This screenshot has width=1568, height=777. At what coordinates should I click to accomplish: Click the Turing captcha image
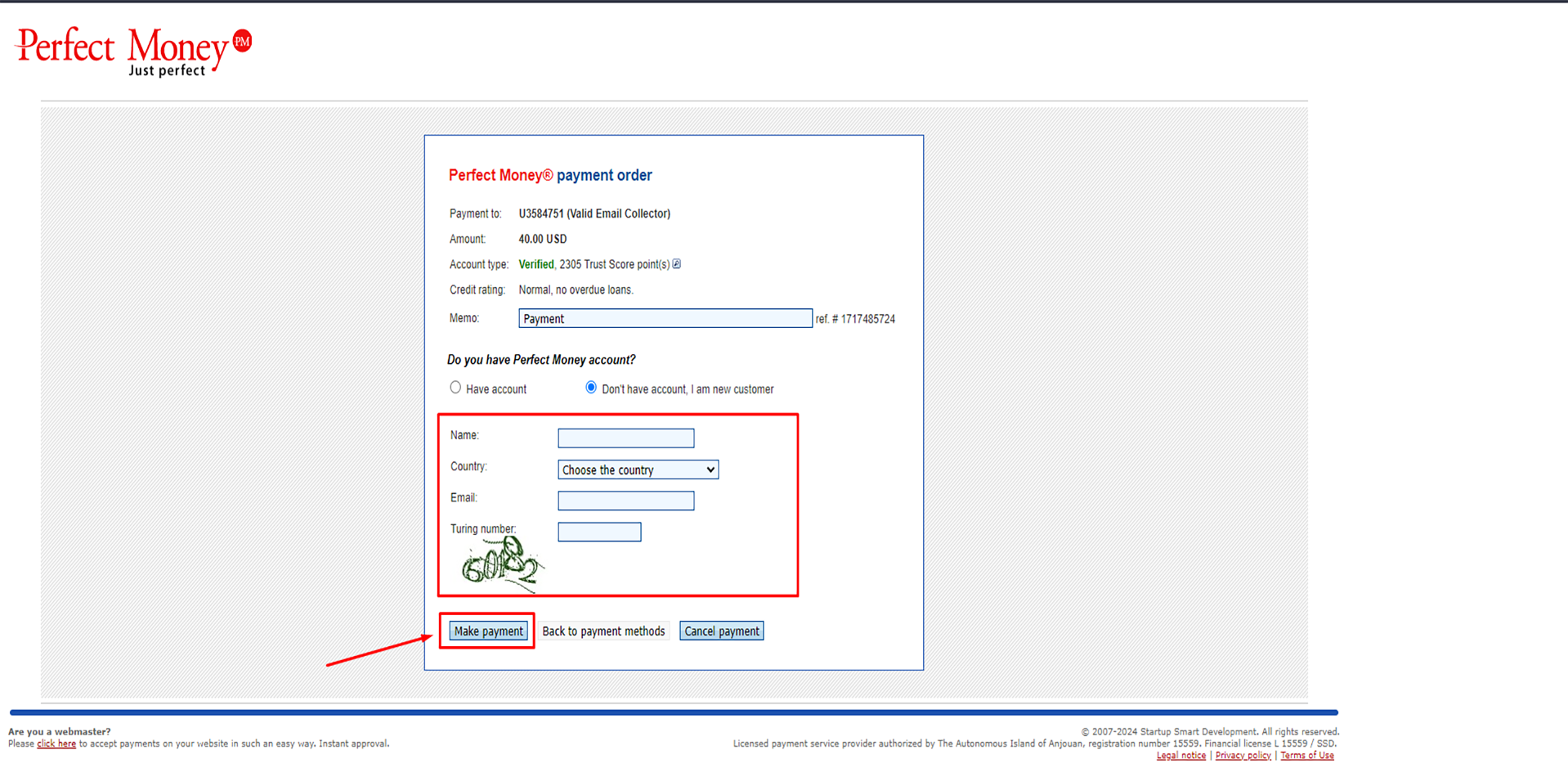coord(502,564)
